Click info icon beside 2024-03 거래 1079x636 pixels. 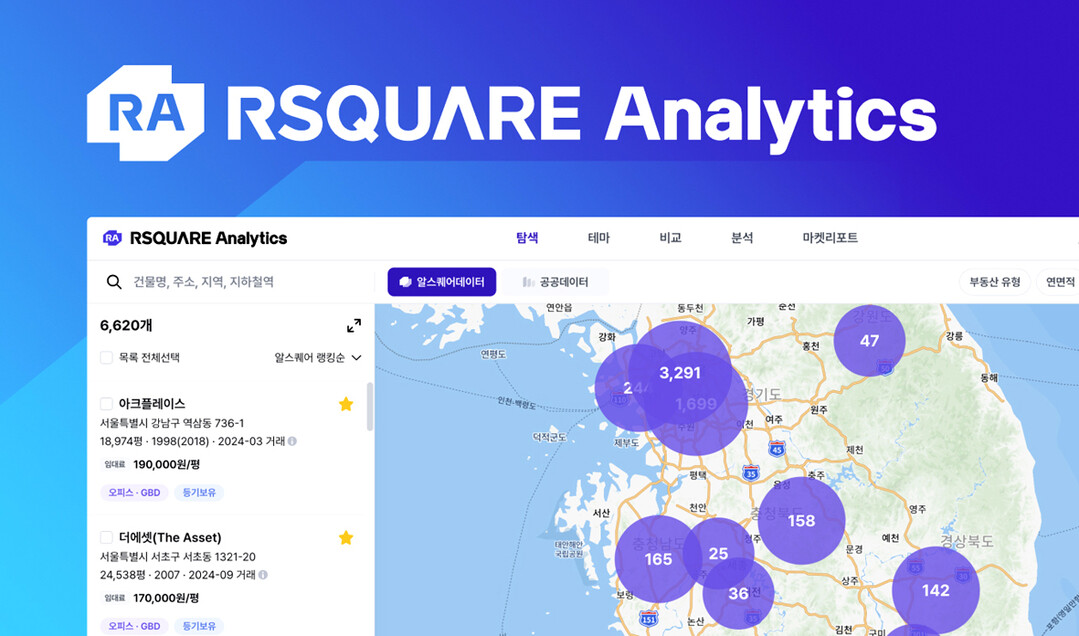click(x=292, y=441)
